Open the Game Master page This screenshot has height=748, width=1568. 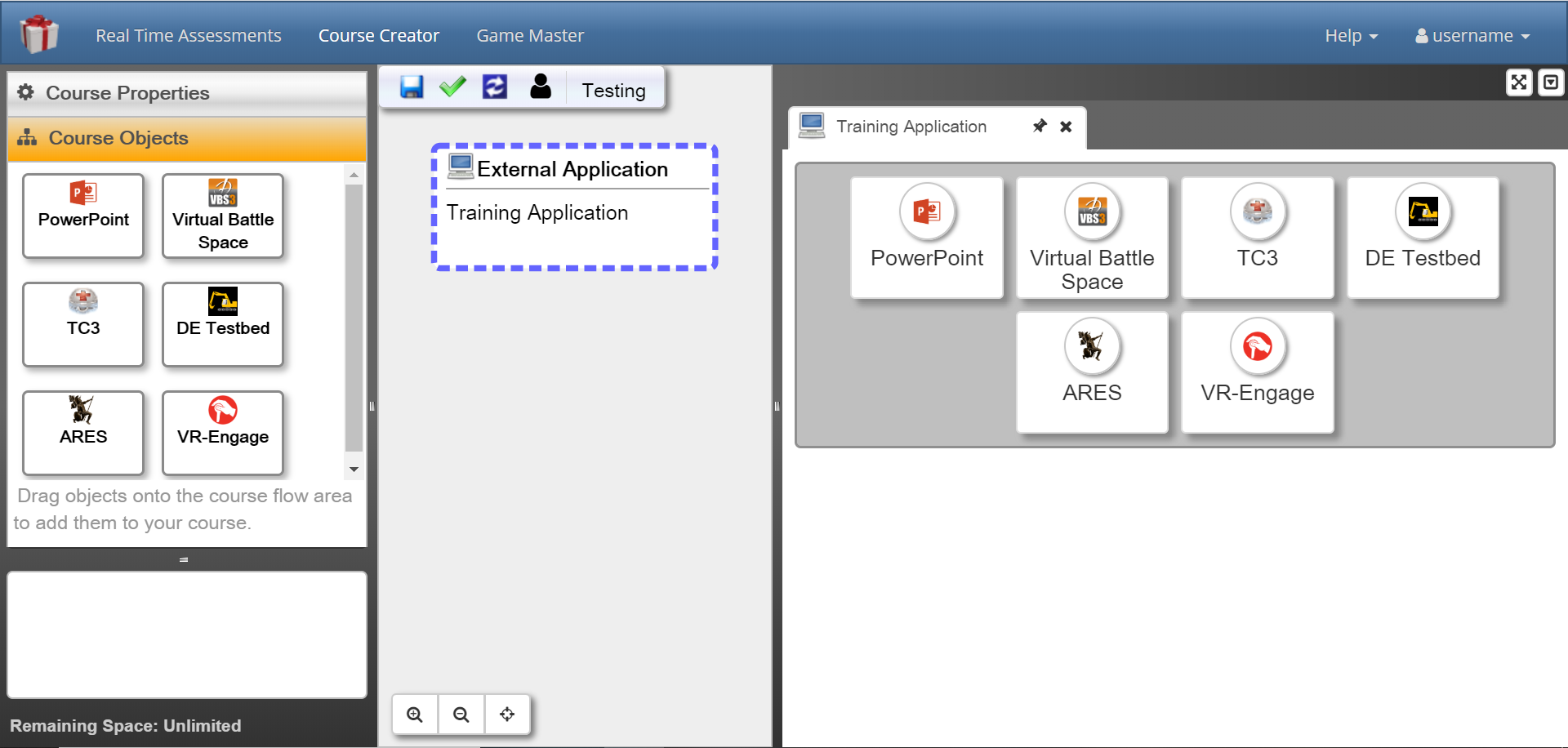pyautogui.click(x=530, y=36)
